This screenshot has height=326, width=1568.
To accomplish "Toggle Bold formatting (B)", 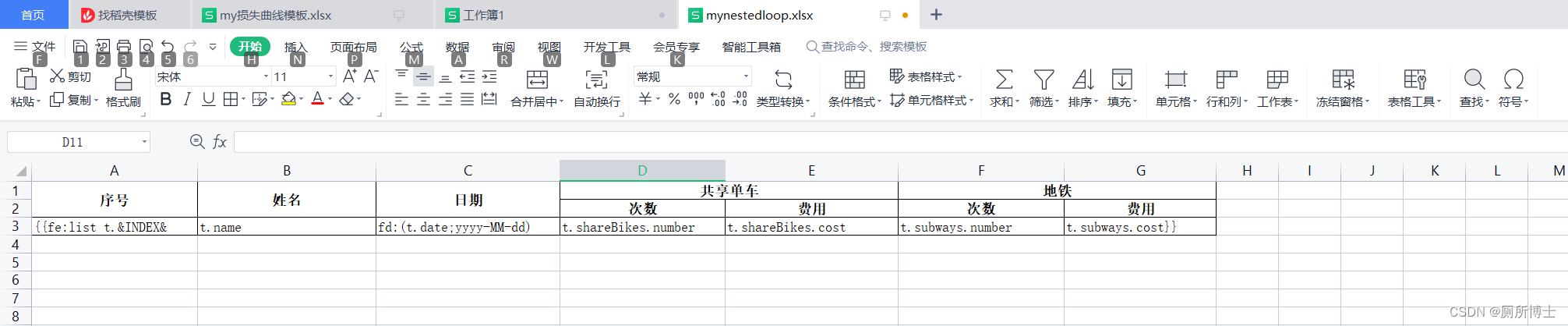I will (x=165, y=99).
